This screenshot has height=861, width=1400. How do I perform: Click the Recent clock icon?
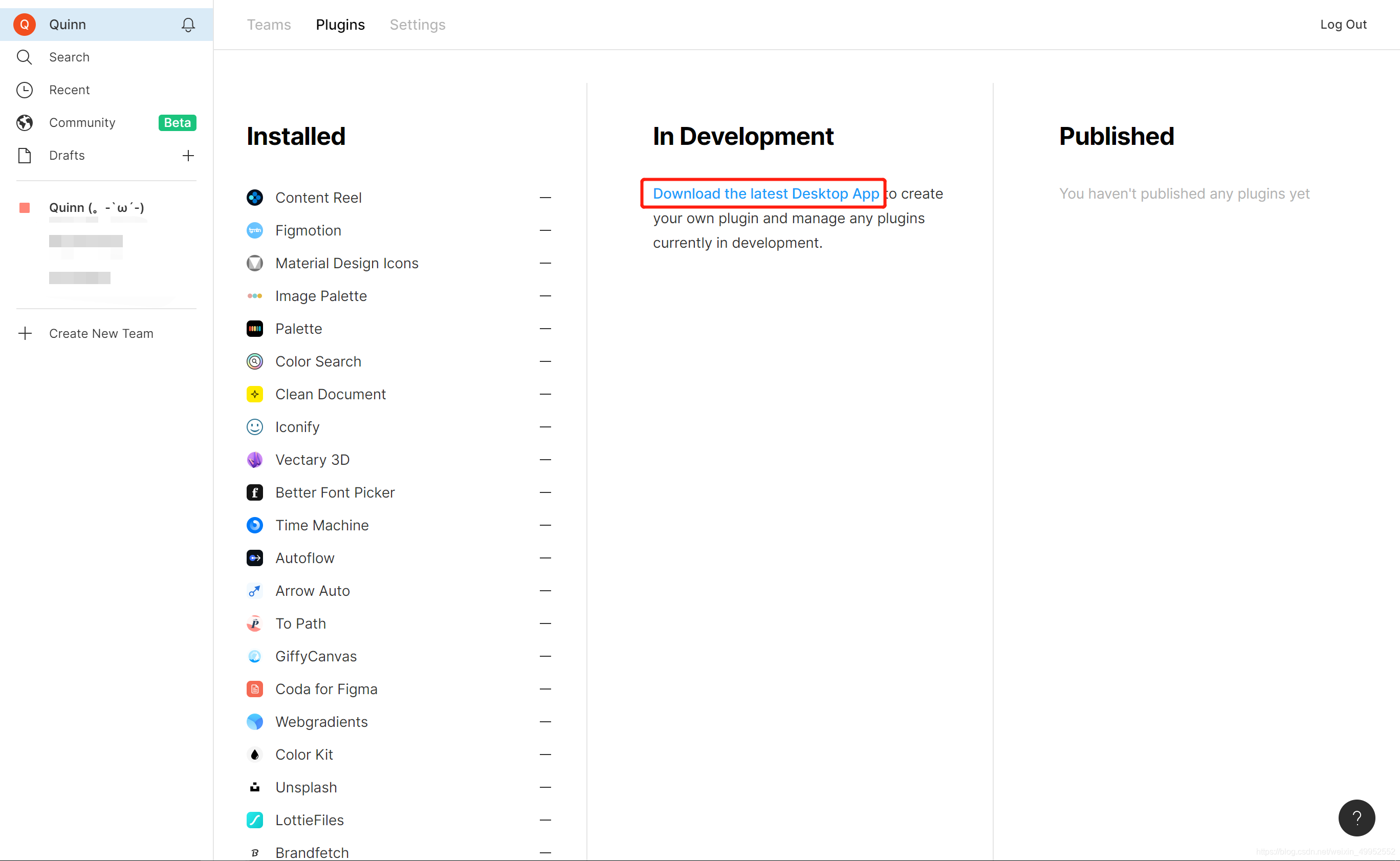tap(25, 90)
